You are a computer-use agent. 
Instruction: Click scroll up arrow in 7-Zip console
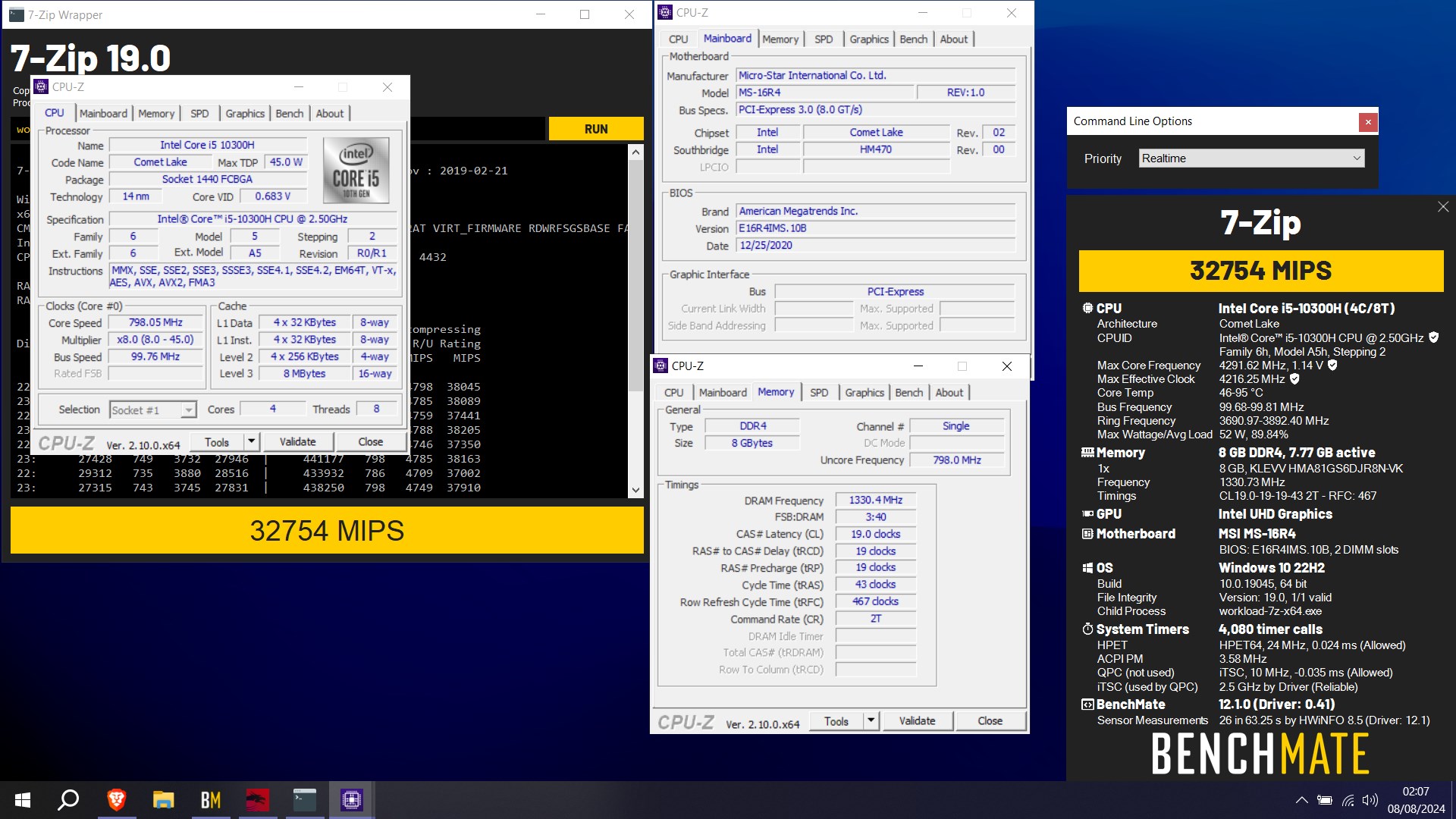pyautogui.click(x=635, y=152)
